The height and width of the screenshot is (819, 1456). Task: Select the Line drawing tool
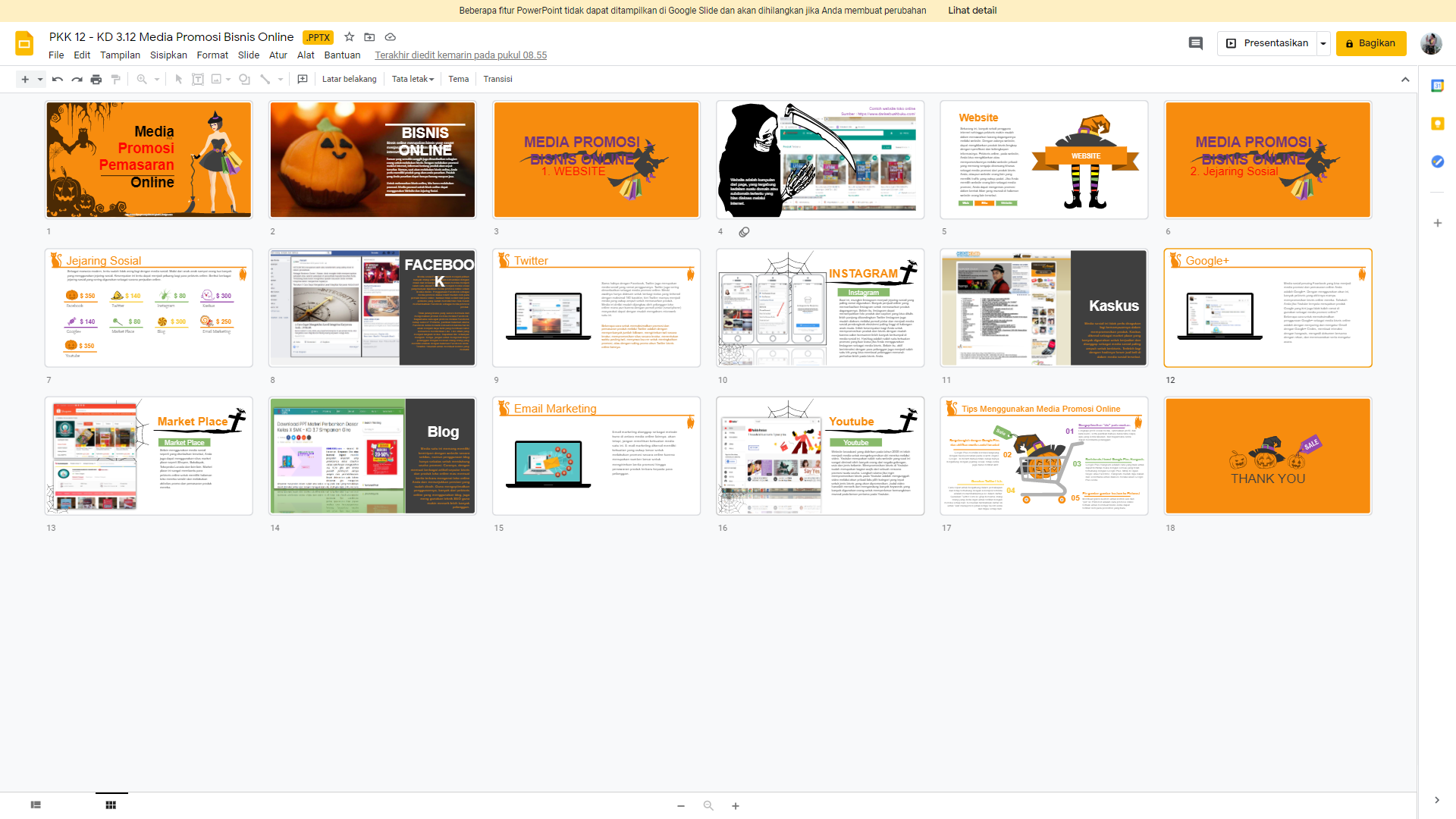coord(265,79)
